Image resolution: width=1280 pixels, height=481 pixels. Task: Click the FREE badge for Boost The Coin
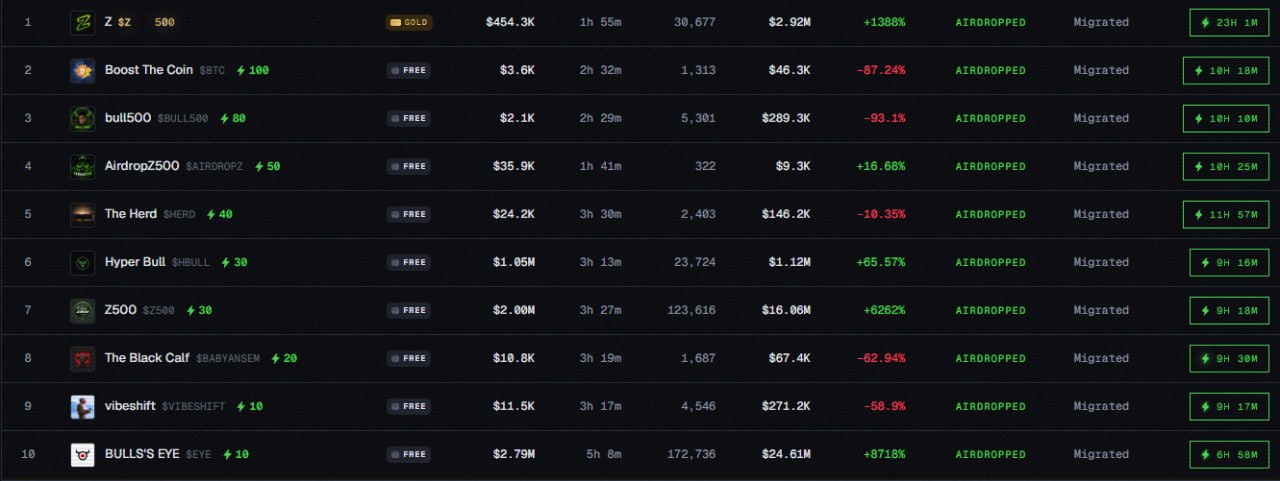click(409, 70)
